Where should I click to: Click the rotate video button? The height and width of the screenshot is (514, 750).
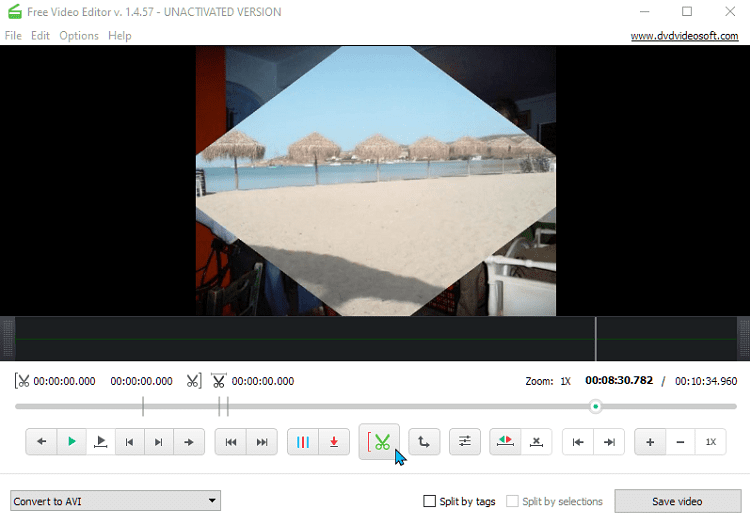[424, 442]
